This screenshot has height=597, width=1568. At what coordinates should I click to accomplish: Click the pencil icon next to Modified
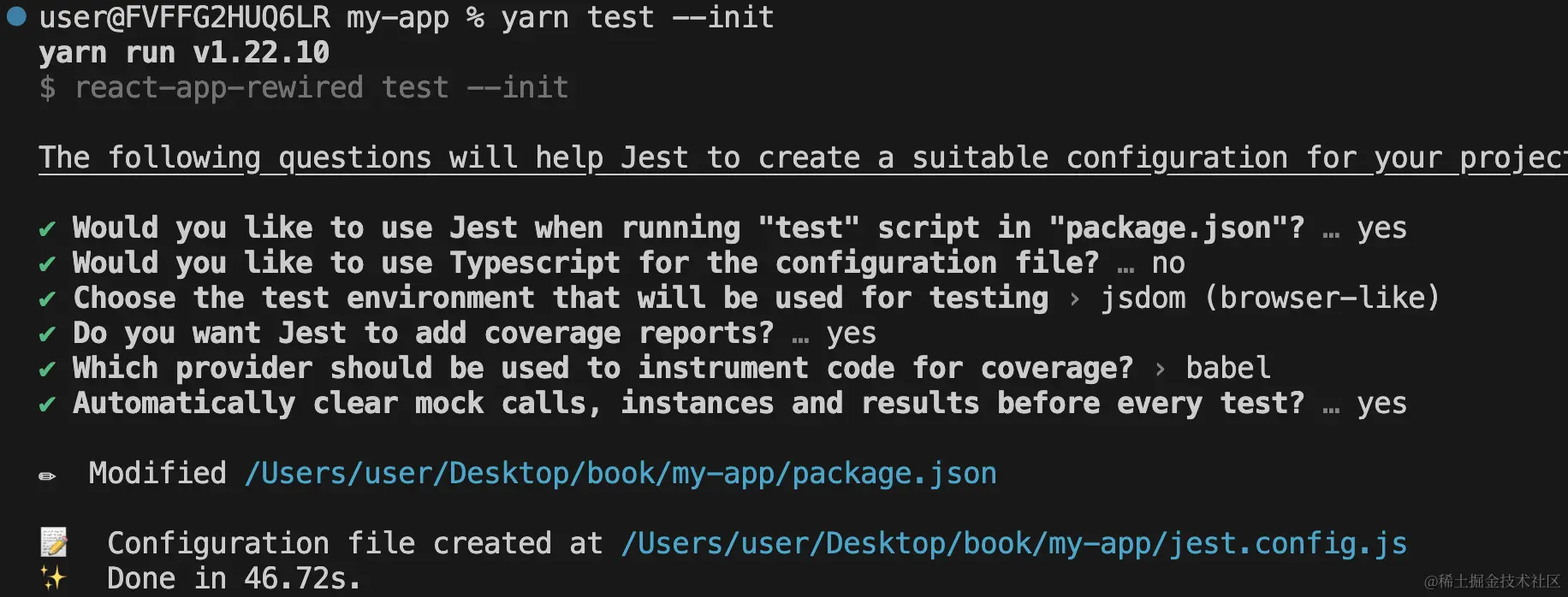coord(48,476)
